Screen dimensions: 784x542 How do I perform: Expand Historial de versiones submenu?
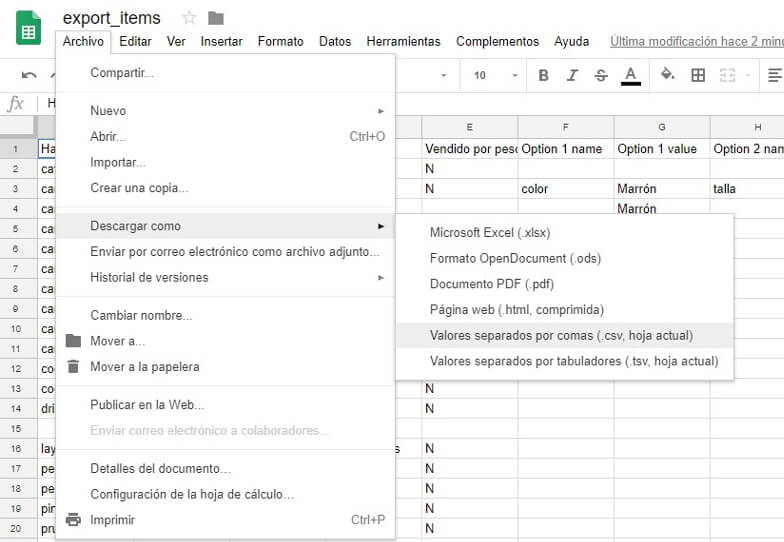click(225, 278)
